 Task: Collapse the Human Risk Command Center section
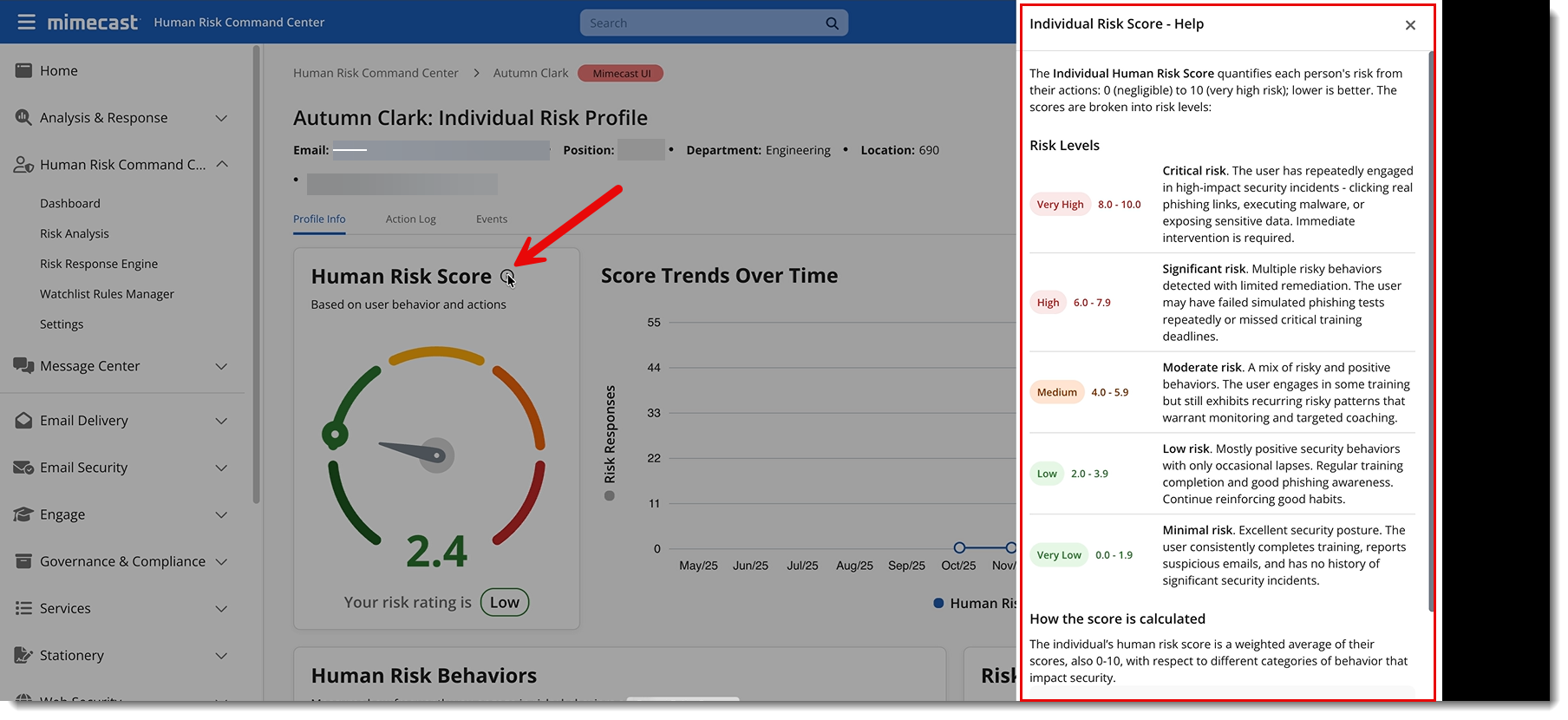tap(222, 164)
